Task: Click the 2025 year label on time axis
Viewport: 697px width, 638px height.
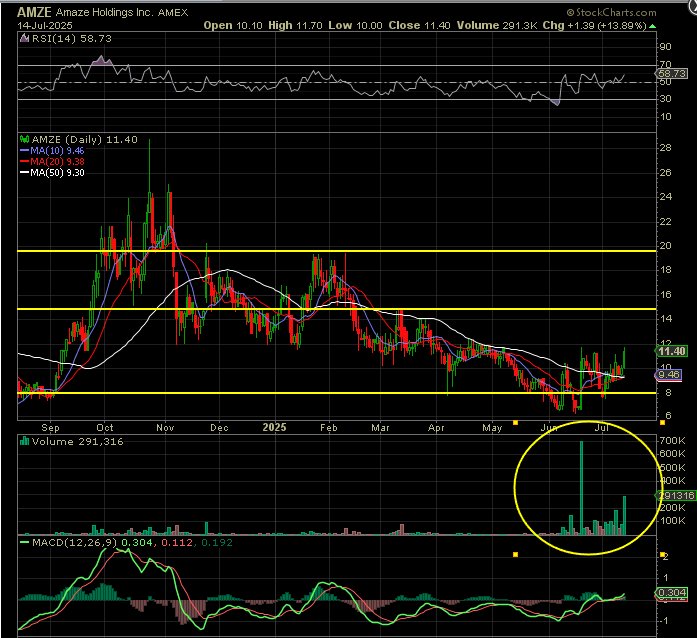Action: click(274, 427)
